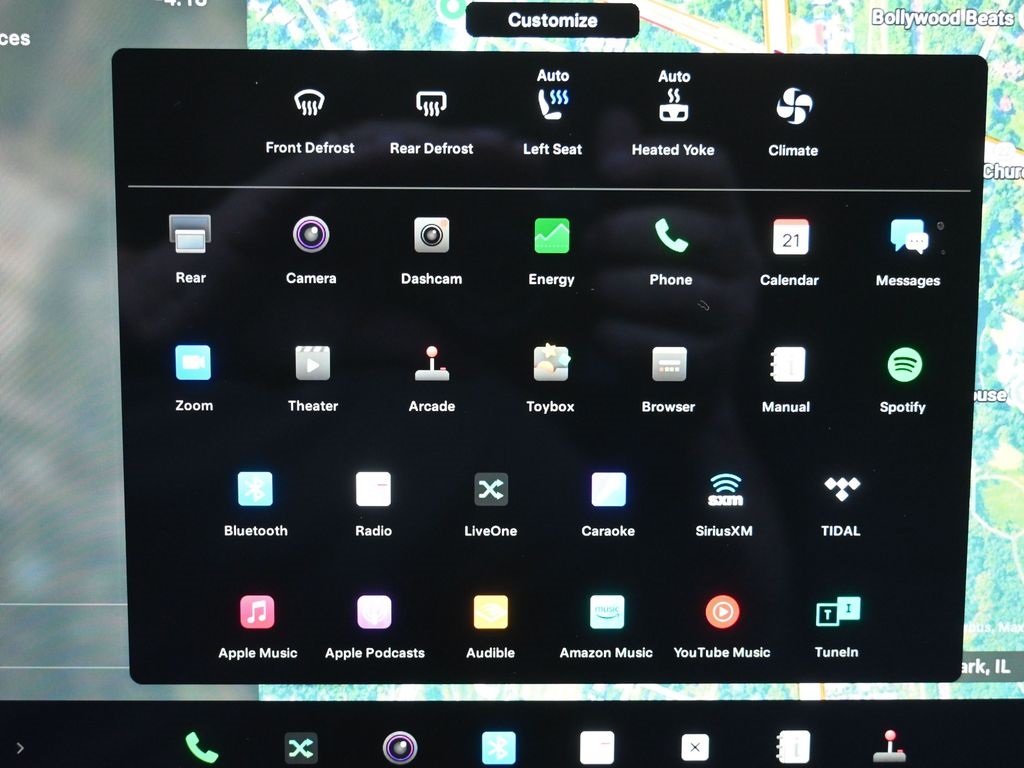Tap the Bluetooth icon in bottom dock

click(498, 748)
